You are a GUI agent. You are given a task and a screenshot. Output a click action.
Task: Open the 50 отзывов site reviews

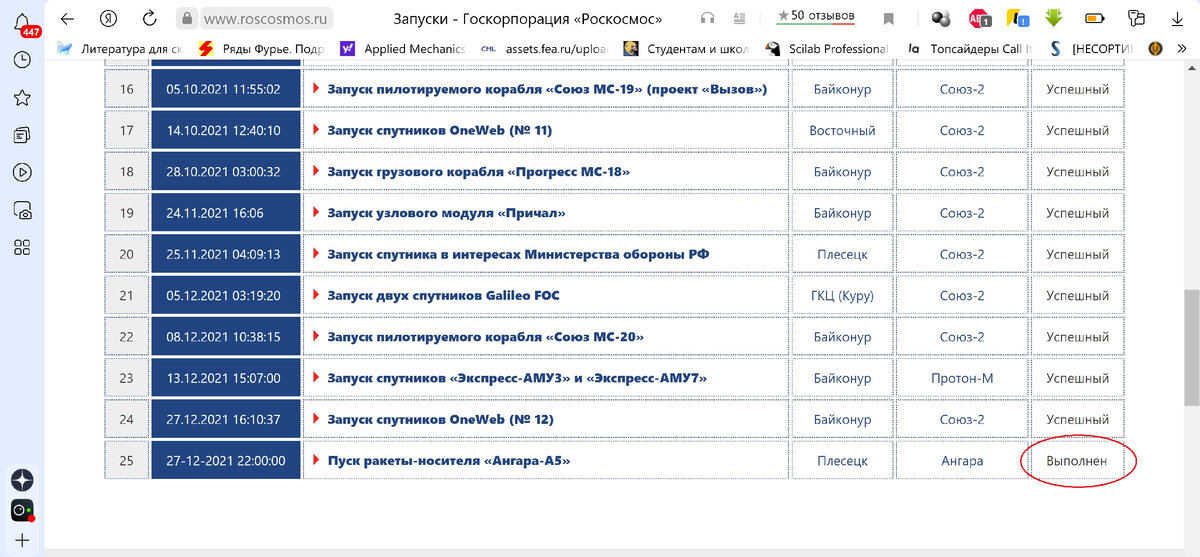click(816, 16)
